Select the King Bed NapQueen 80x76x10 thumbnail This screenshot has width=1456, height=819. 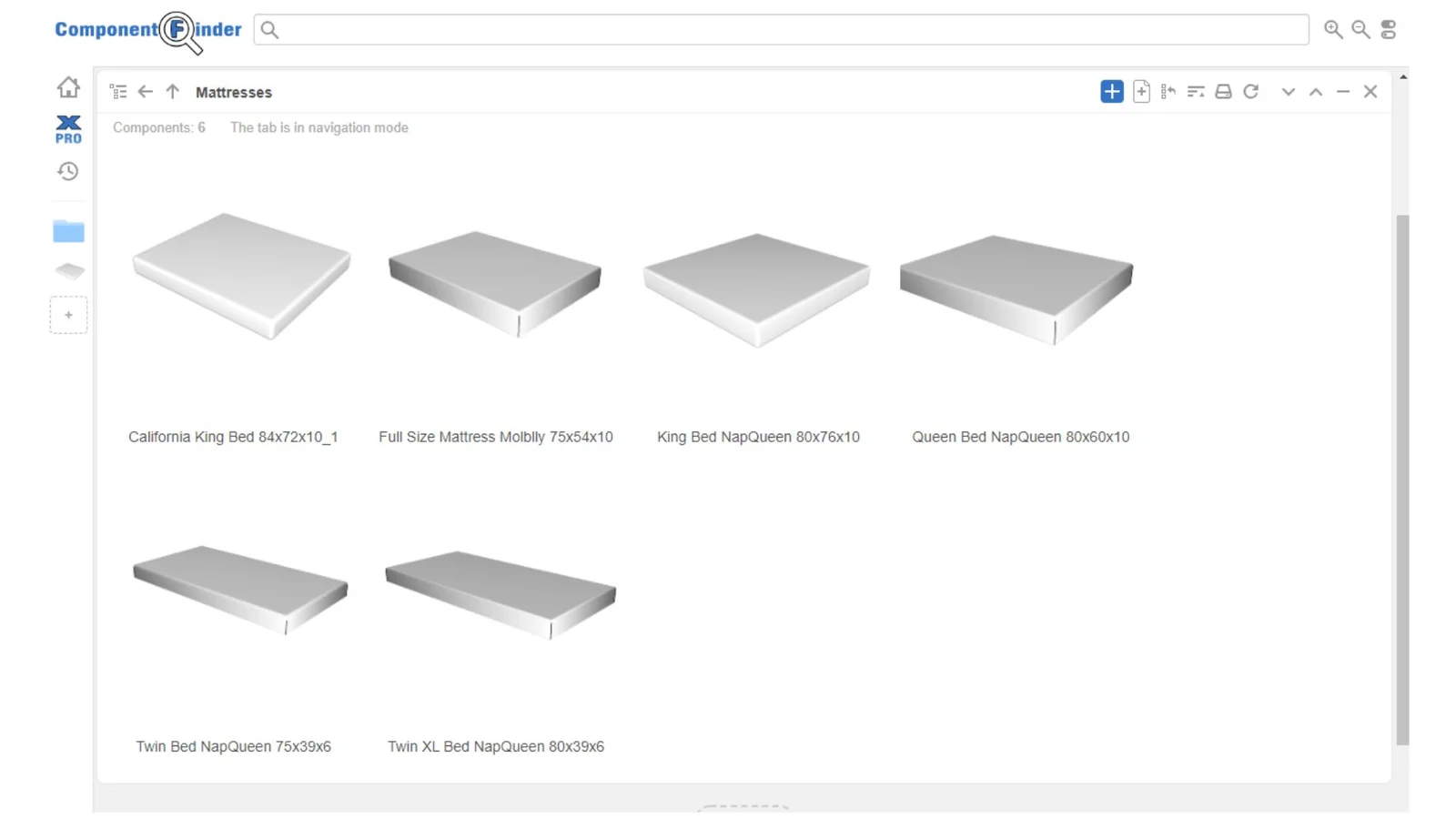coord(756,289)
